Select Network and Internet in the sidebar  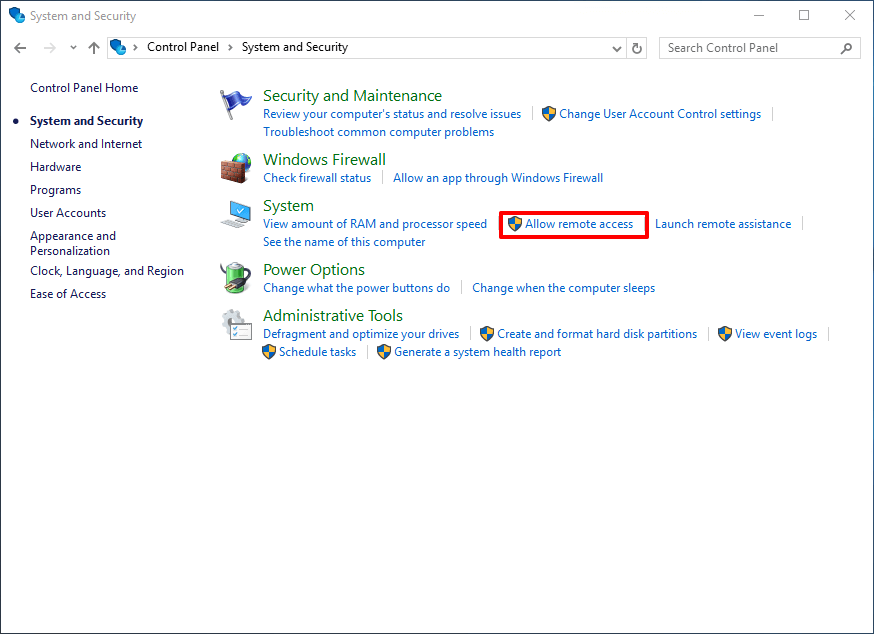click(x=86, y=143)
